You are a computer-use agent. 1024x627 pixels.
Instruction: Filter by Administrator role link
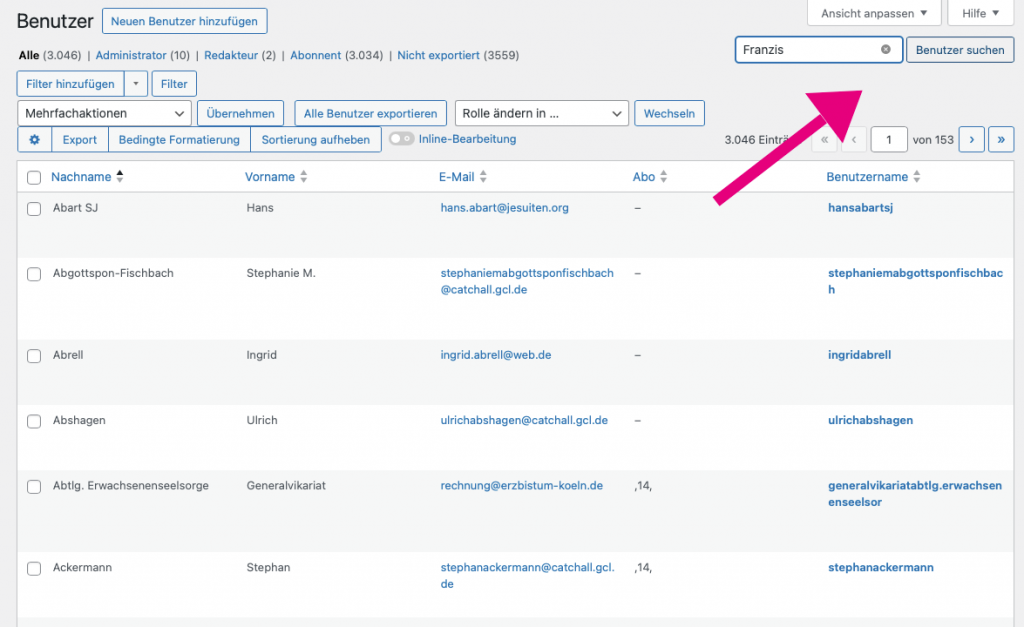(142, 56)
